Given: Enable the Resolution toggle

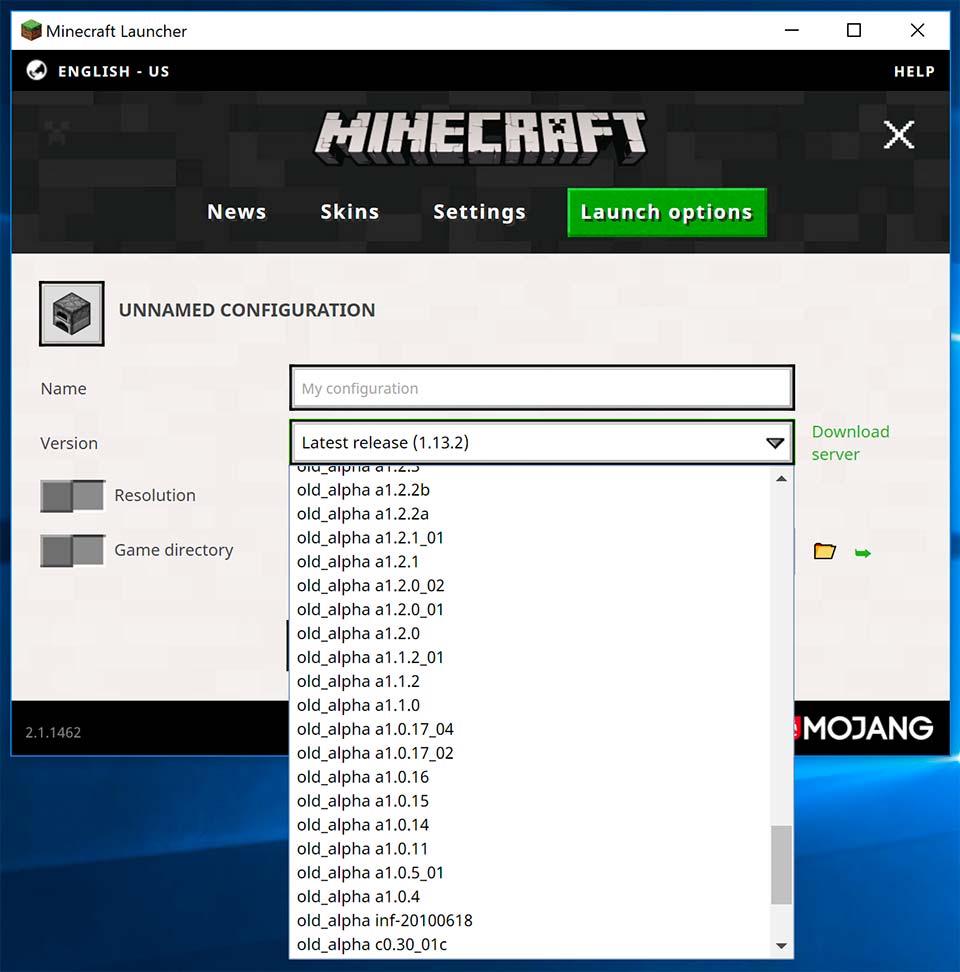Looking at the screenshot, I should (71, 495).
